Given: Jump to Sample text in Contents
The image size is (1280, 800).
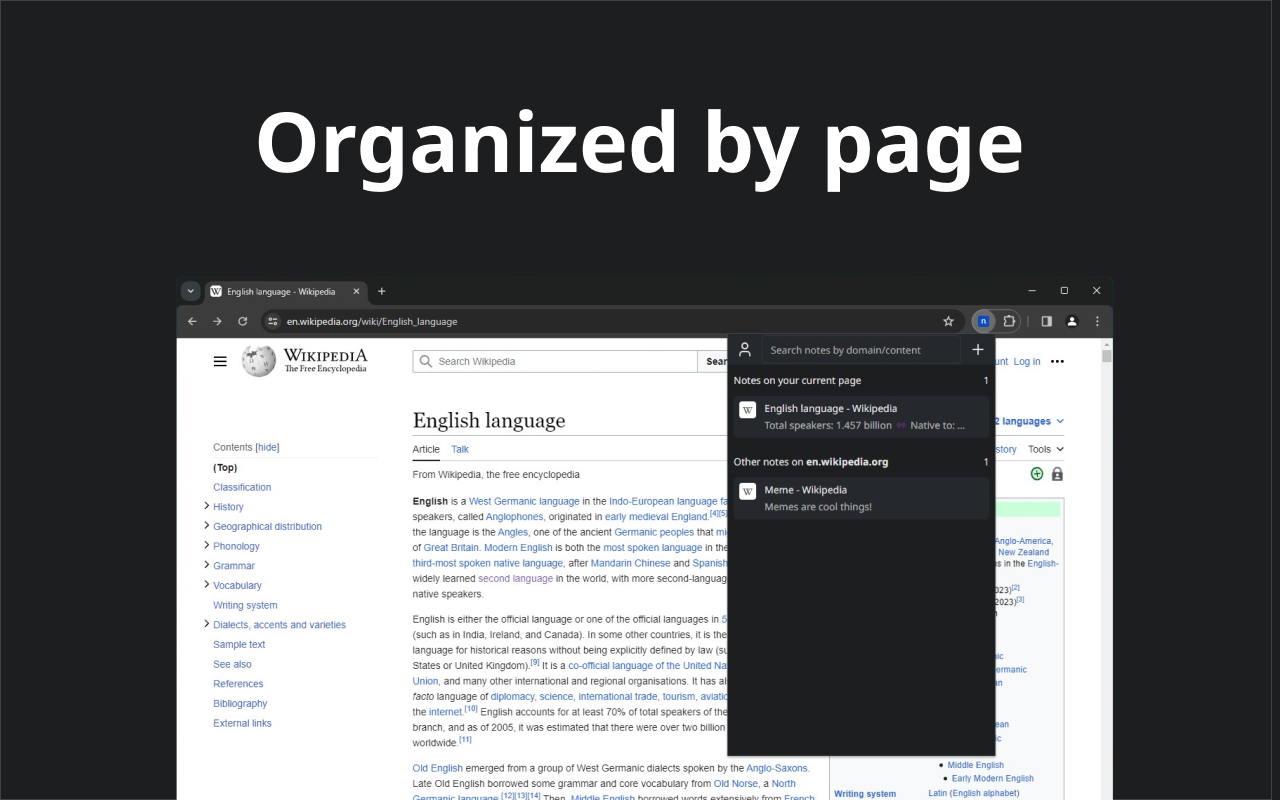Looking at the screenshot, I should pyautogui.click(x=239, y=644).
